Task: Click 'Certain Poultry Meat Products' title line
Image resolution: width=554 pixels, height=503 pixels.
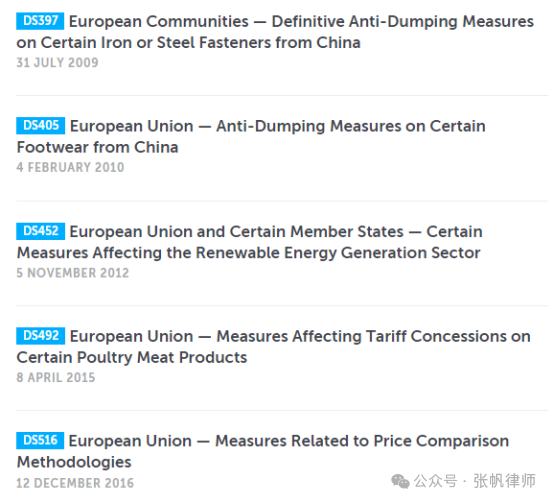Action: (132, 357)
